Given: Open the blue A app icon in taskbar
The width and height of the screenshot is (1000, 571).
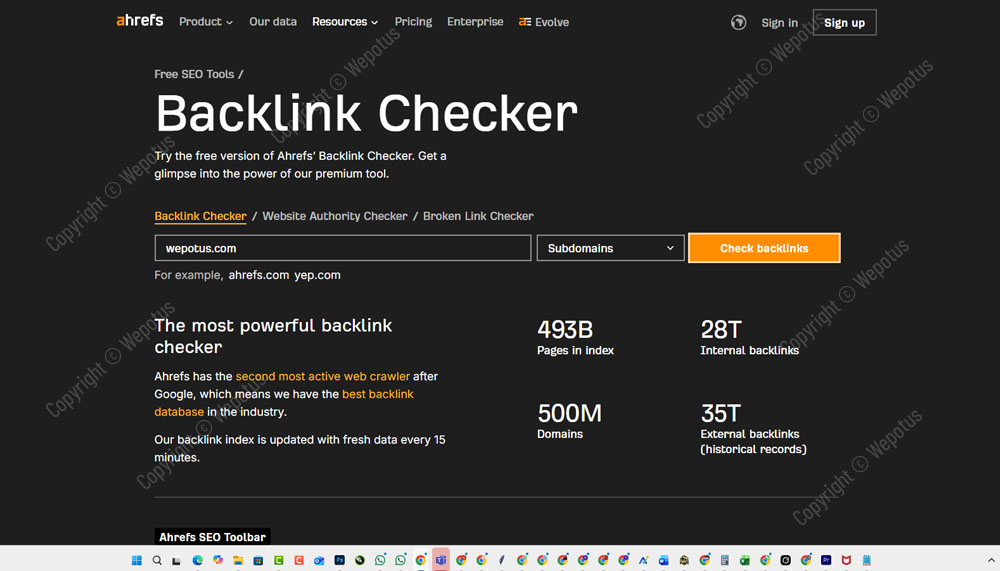Looking at the screenshot, I should (x=643, y=560).
